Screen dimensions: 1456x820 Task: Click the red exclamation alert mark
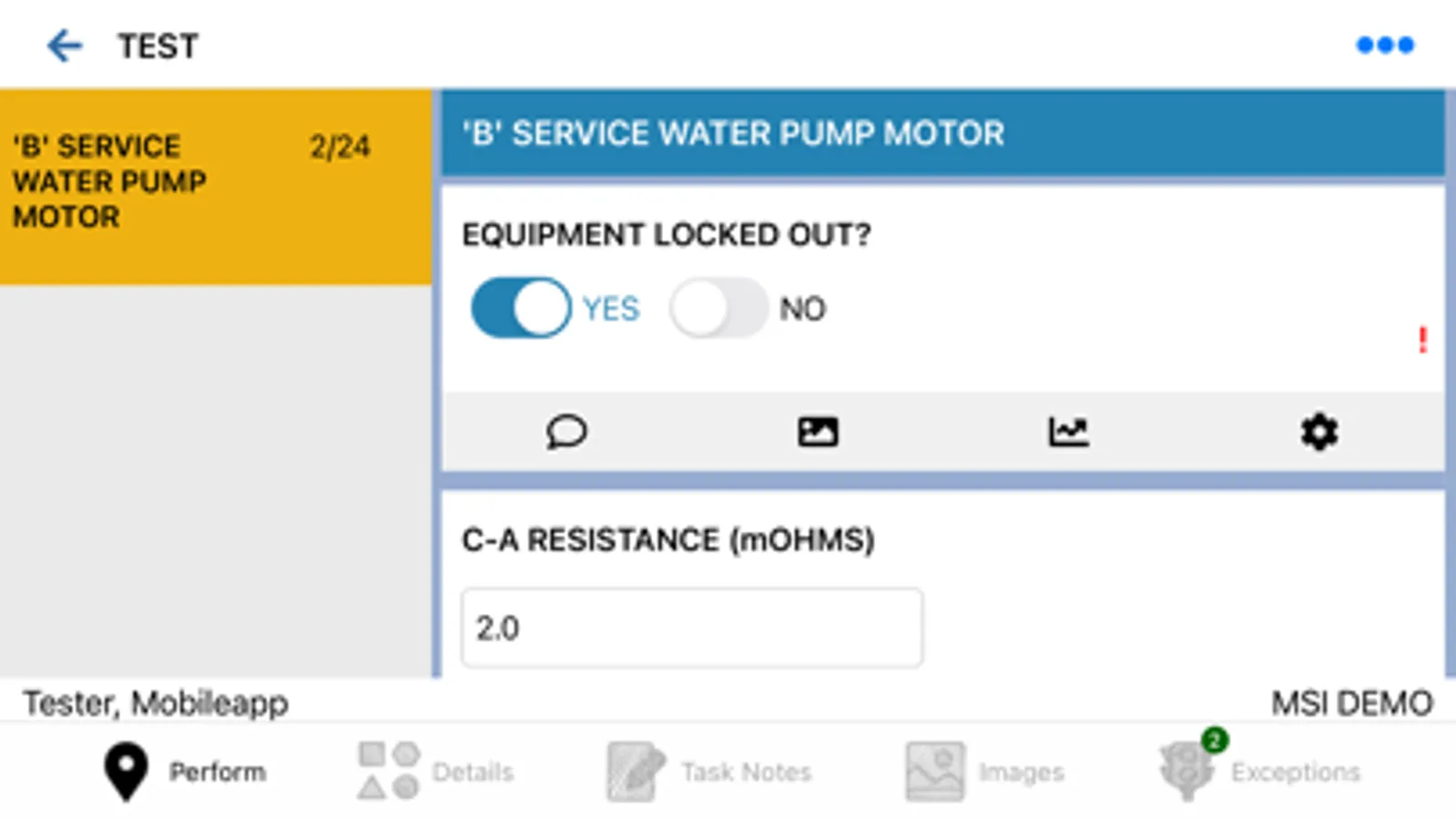click(x=1422, y=340)
